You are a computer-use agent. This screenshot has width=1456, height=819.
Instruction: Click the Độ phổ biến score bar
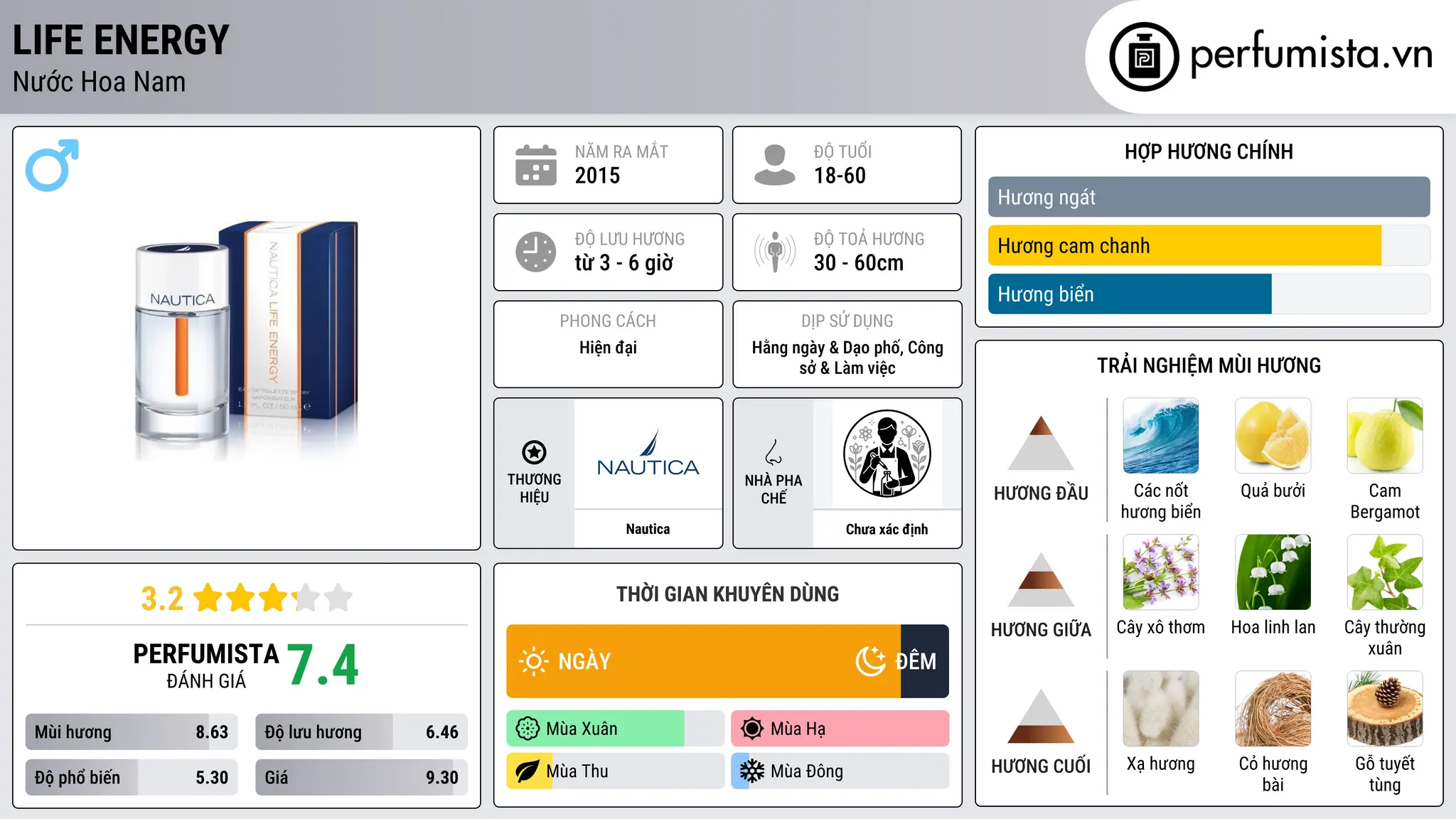[x=132, y=777]
